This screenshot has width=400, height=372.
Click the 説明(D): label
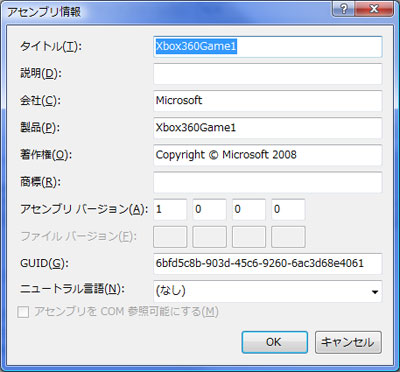tap(41, 74)
